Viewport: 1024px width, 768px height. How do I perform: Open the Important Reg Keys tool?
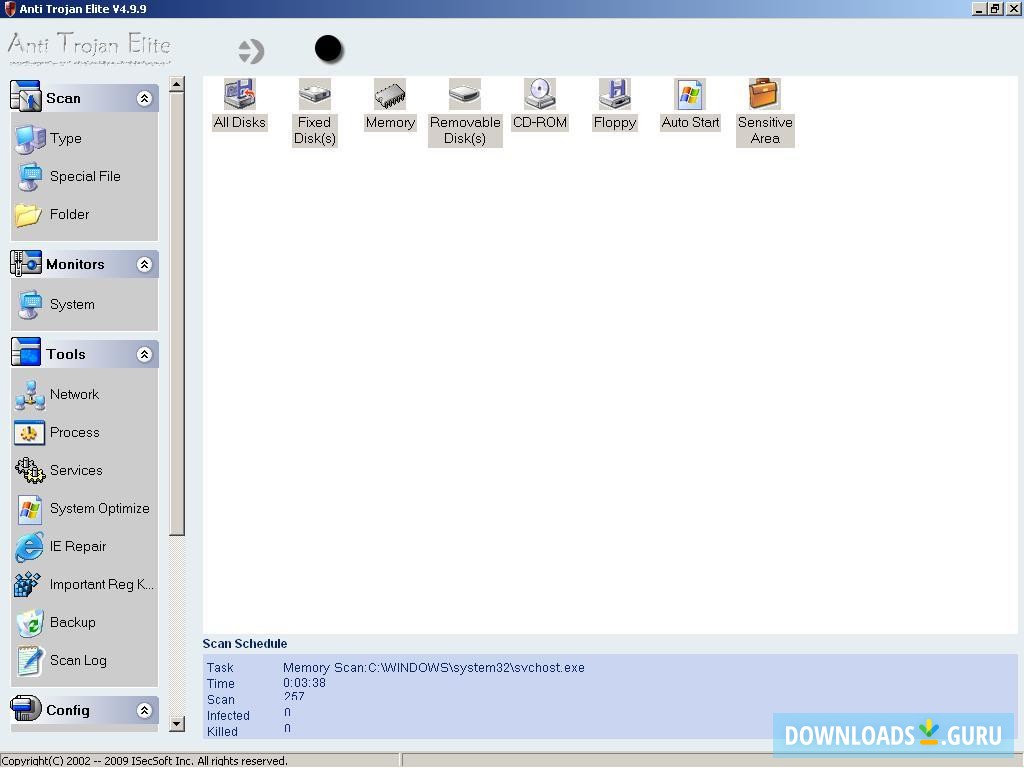pos(84,584)
